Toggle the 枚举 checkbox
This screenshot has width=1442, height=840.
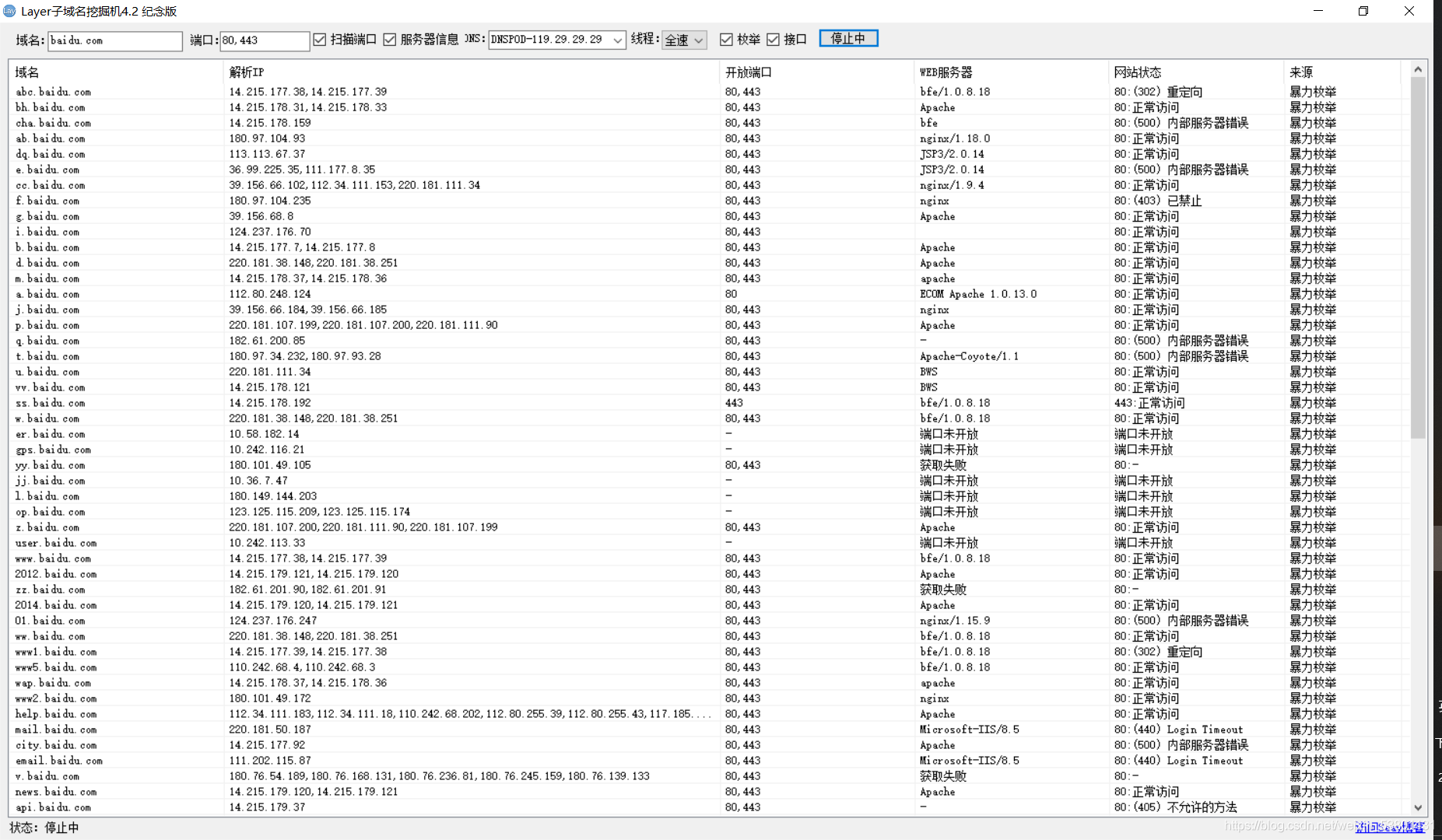(x=726, y=40)
